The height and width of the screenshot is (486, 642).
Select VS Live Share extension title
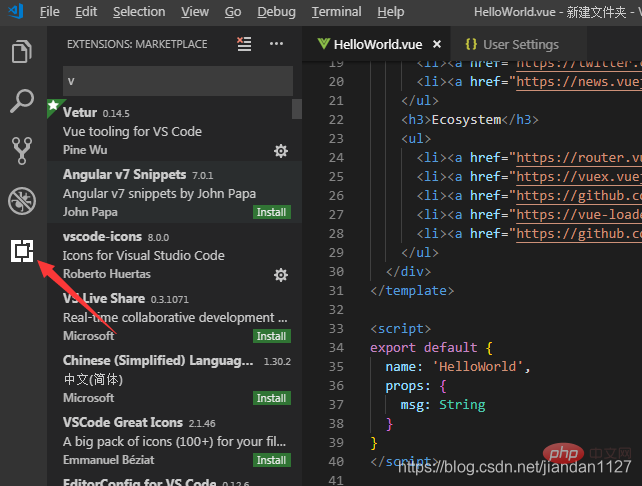[x=104, y=298]
